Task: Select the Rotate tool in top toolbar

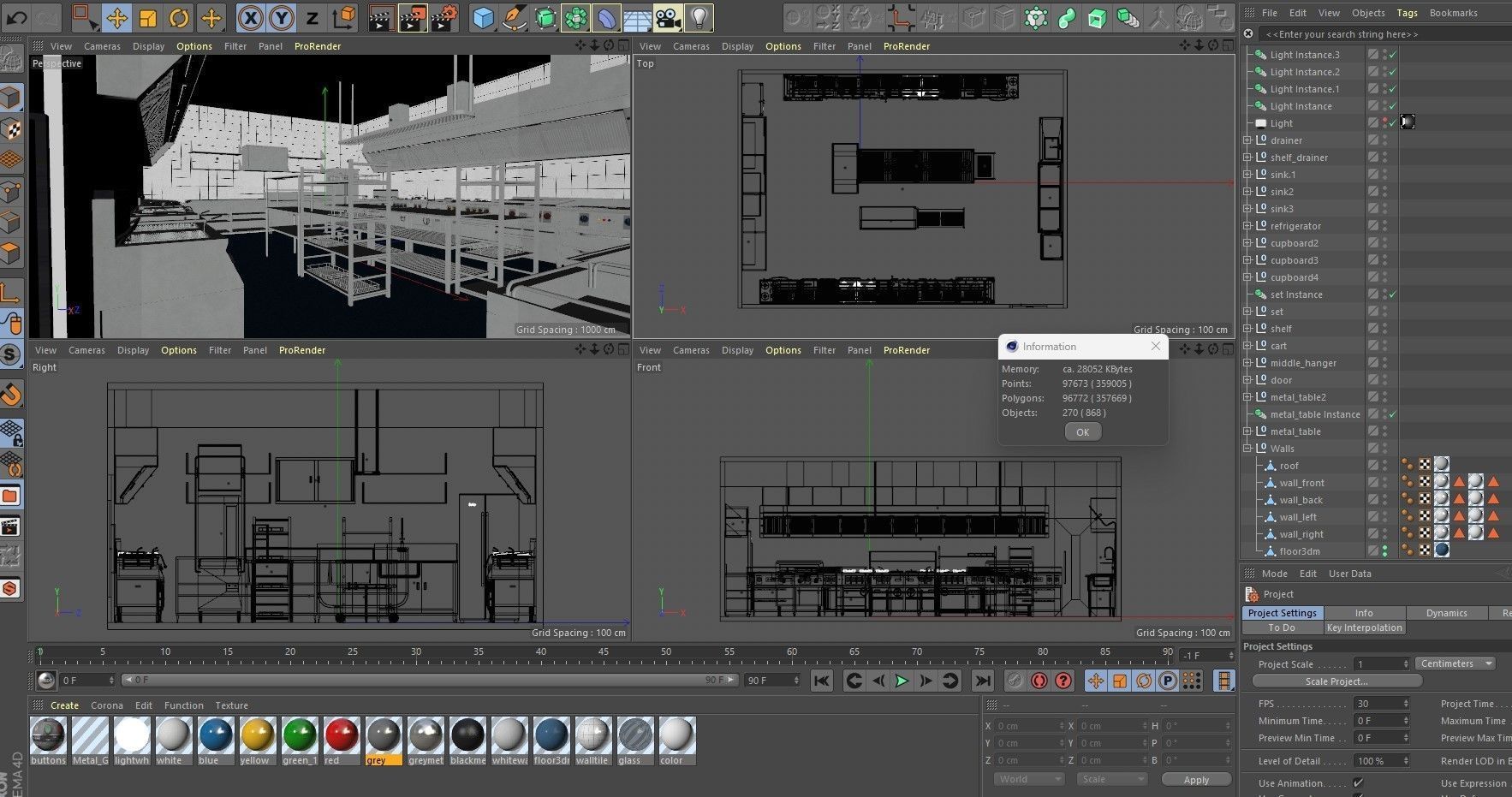Action: 179,17
